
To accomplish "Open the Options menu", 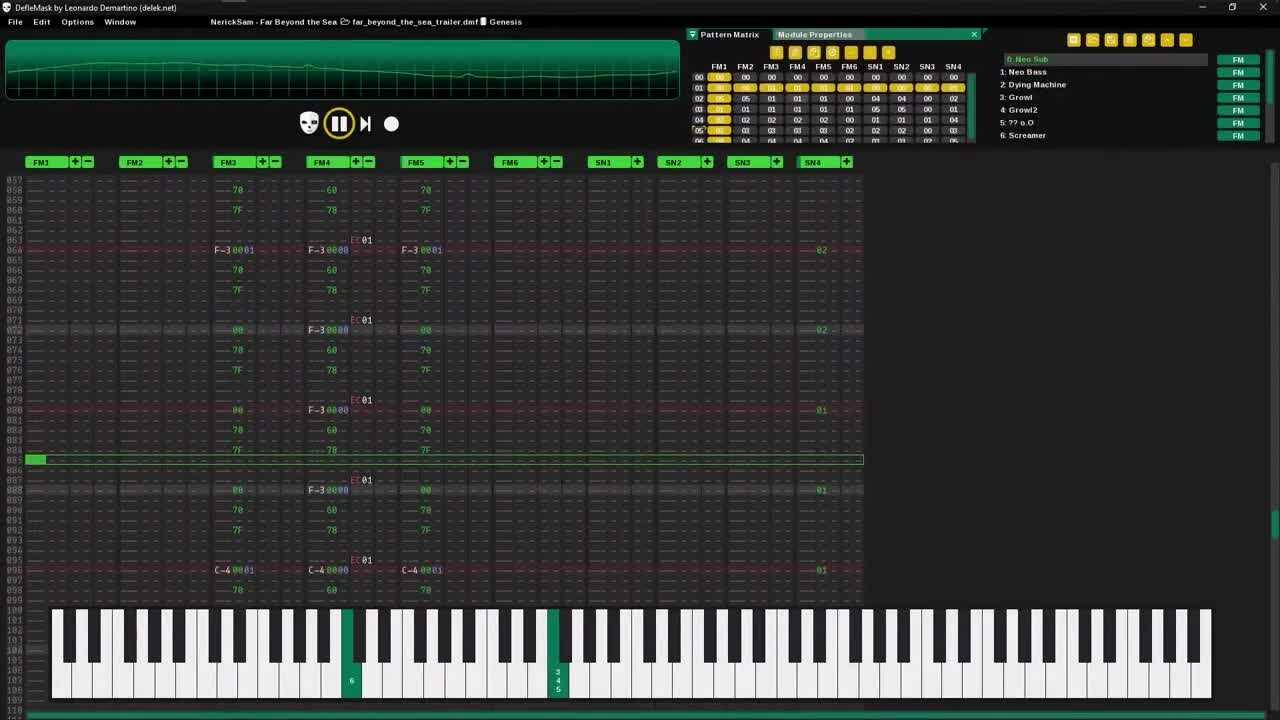I will tap(77, 22).
